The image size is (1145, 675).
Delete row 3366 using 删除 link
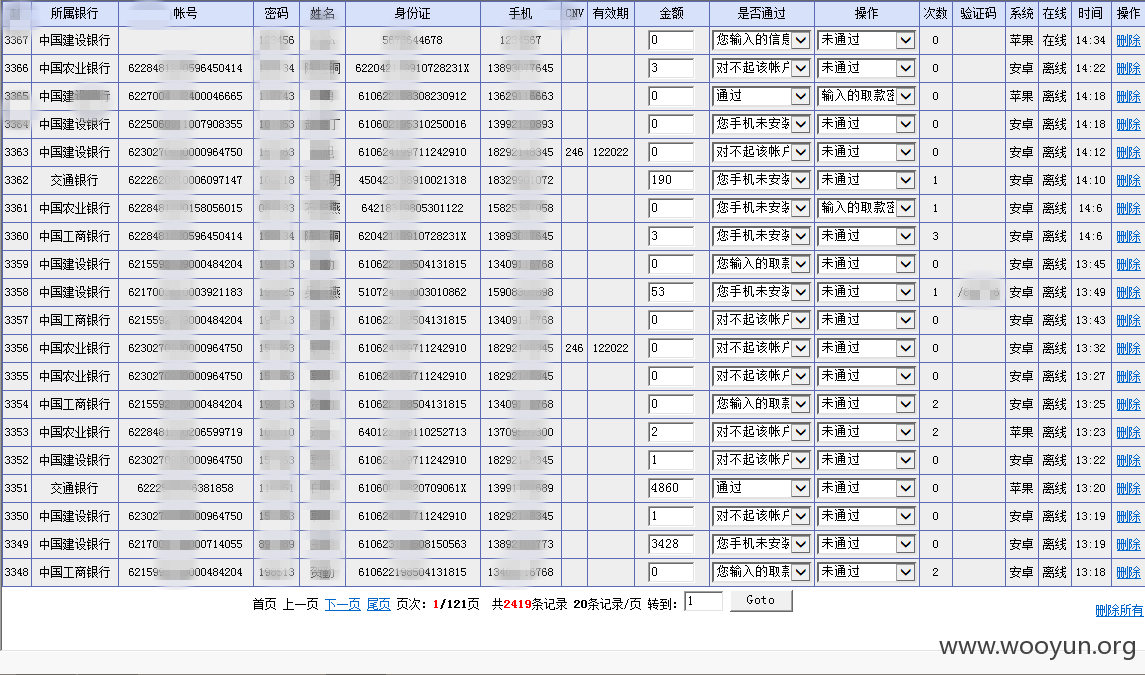coord(1128,69)
